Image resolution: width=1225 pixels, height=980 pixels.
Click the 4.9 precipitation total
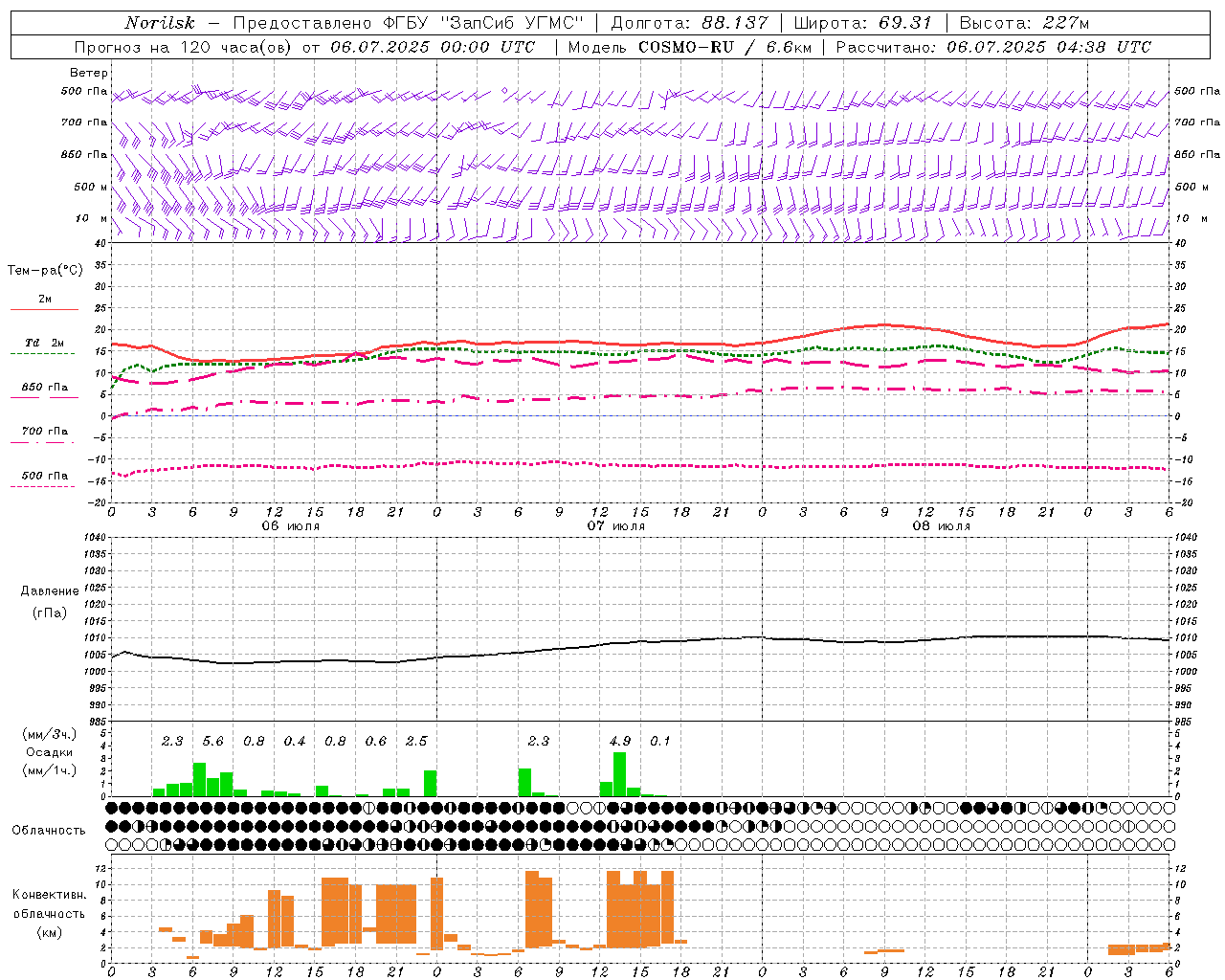click(620, 742)
